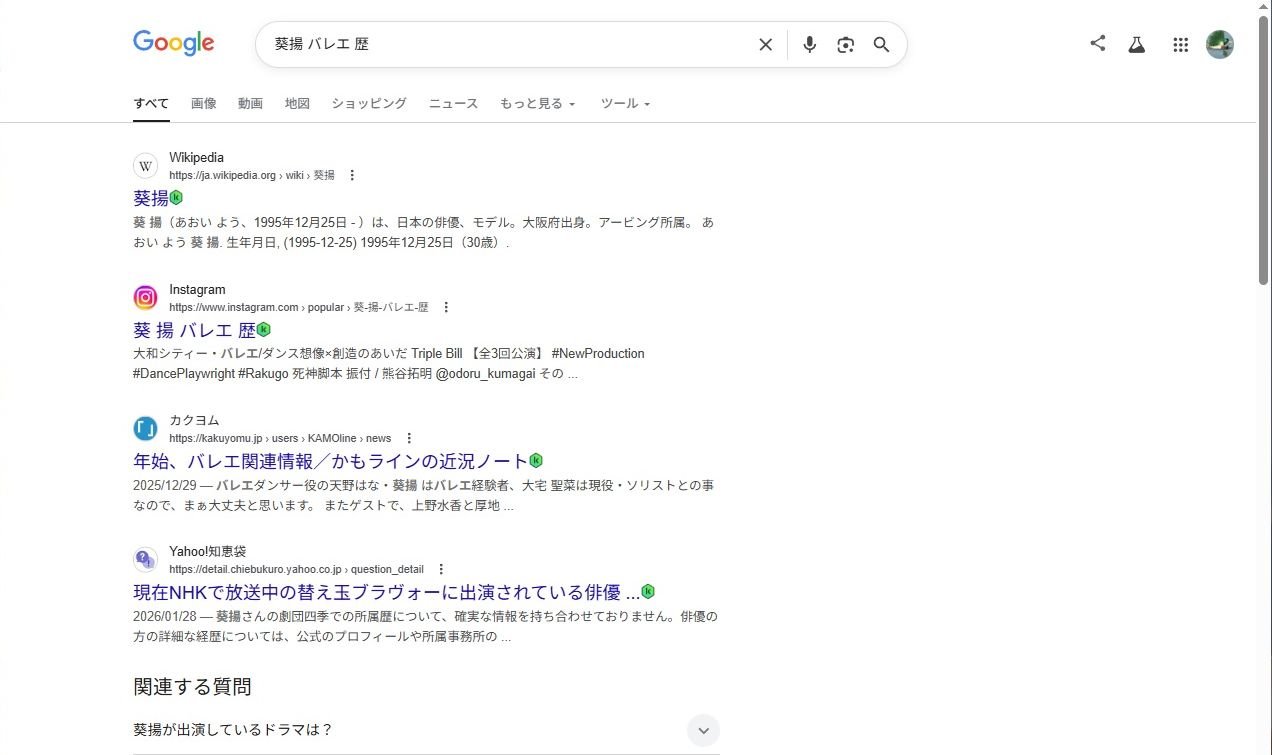
Task: Open the 葵揚 Wikipedia result link
Action: pyautogui.click(x=151, y=198)
